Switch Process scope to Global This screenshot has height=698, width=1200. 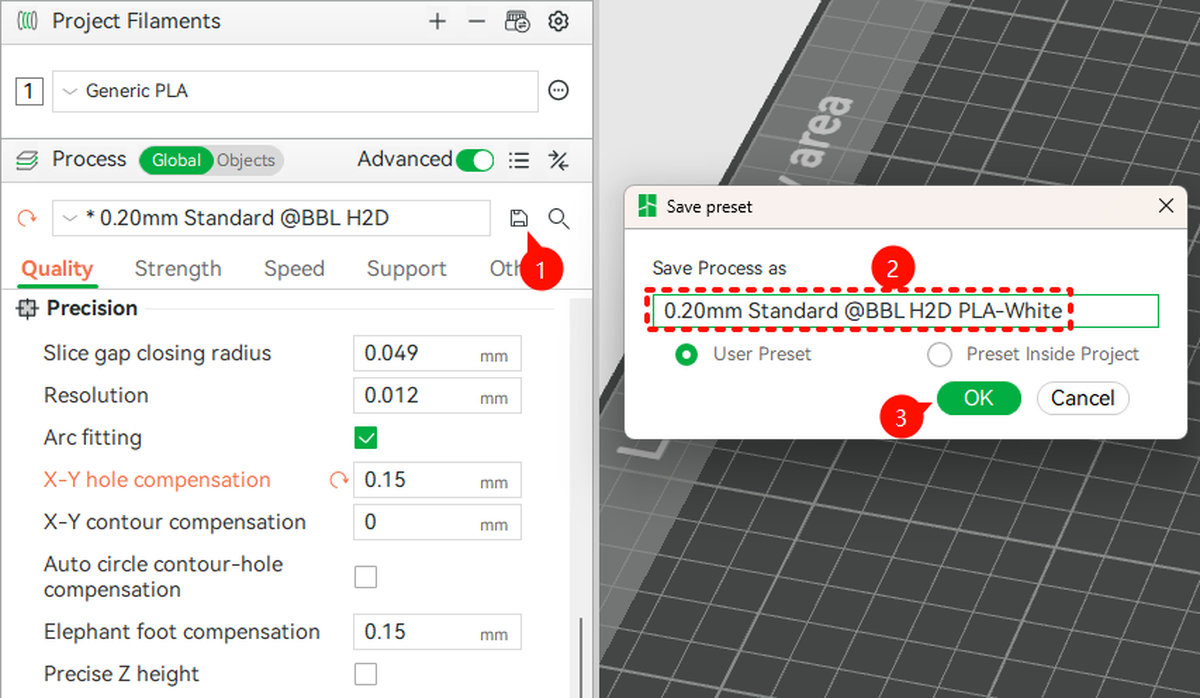click(176, 160)
